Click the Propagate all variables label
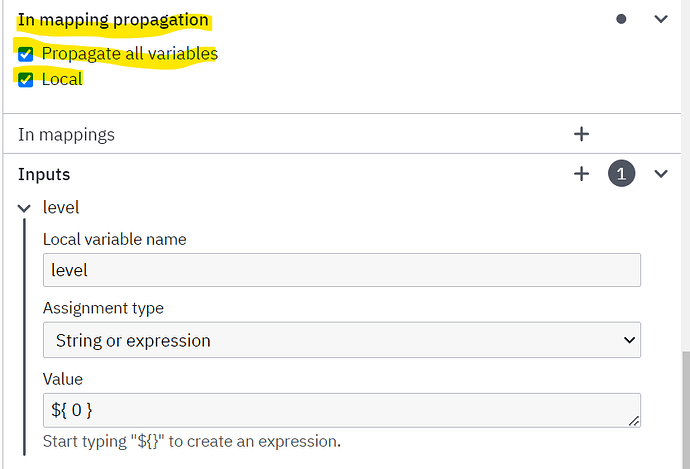The width and height of the screenshot is (690, 469). (130, 54)
